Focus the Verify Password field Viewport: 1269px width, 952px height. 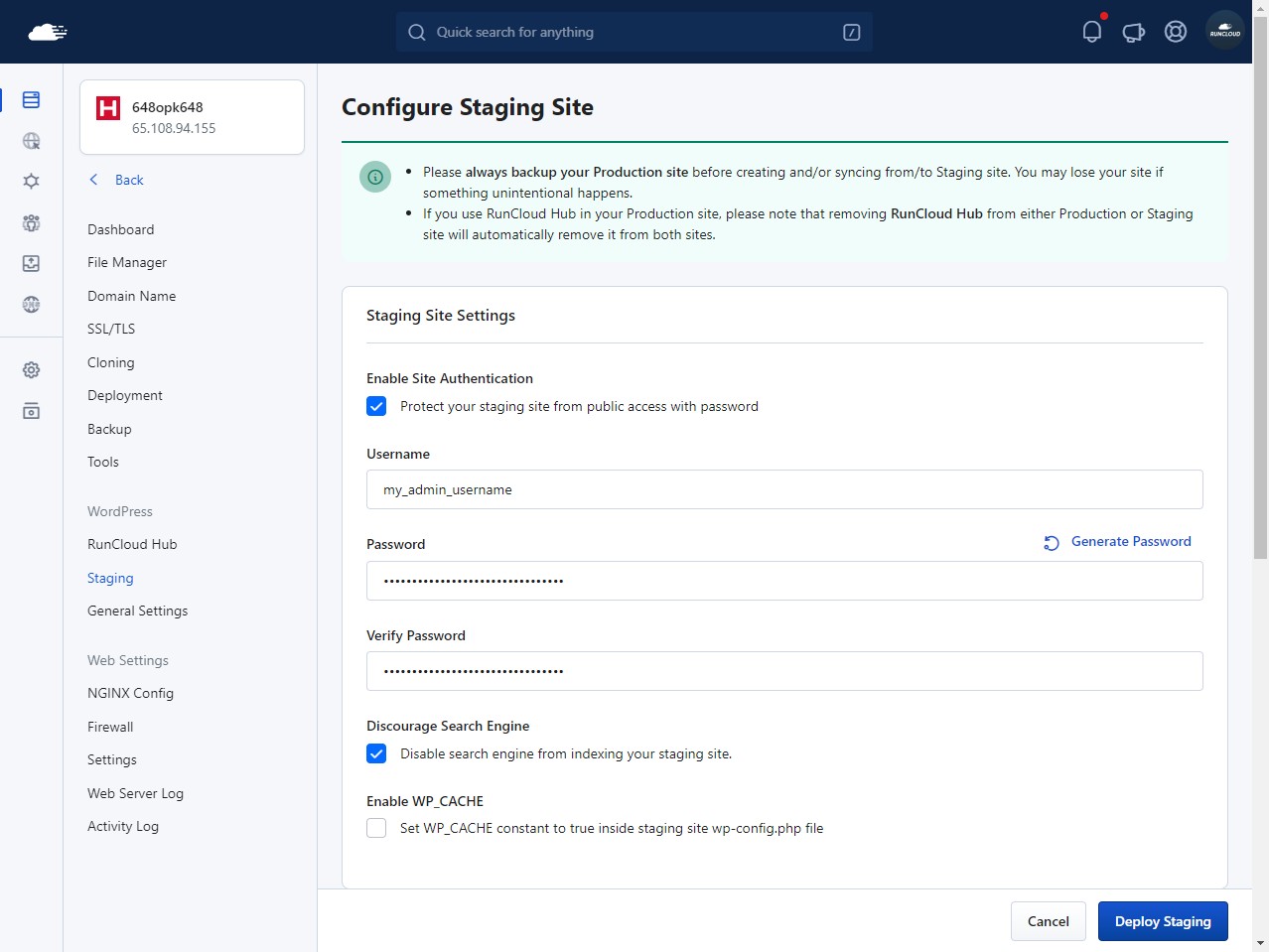(x=784, y=671)
